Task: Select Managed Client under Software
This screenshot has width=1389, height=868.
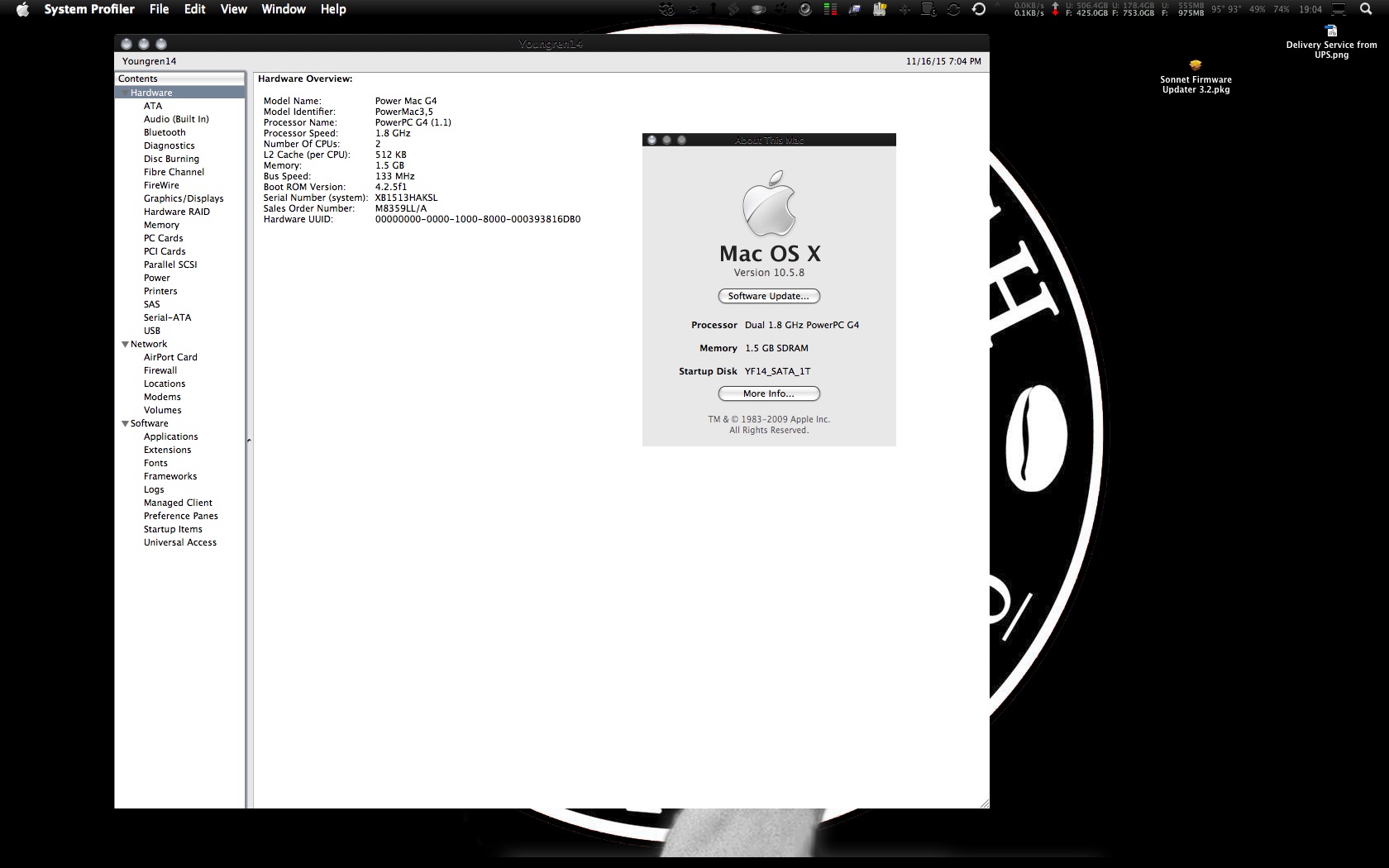Action: (178, 503)
